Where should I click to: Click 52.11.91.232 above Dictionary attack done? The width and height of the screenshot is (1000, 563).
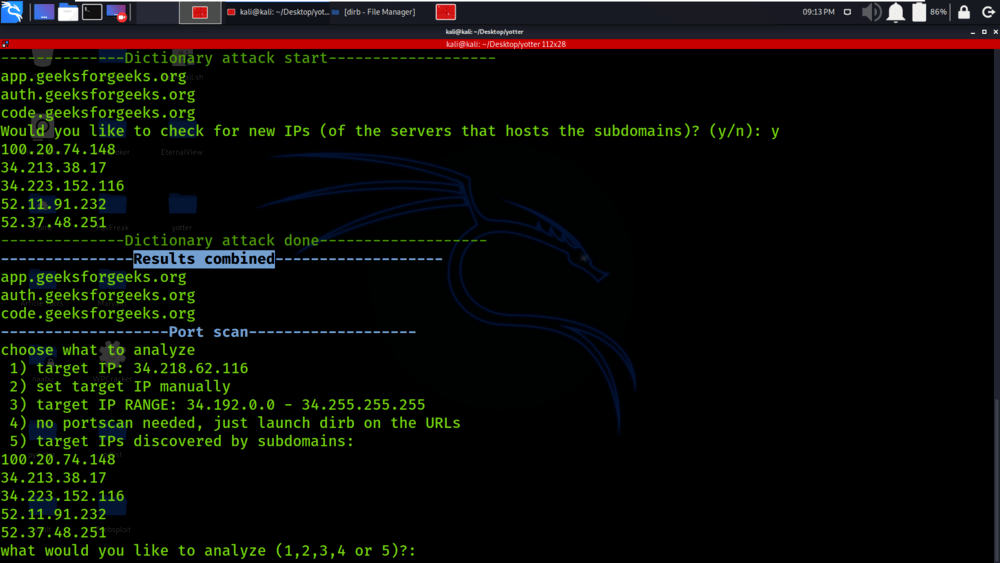(54, 204)
